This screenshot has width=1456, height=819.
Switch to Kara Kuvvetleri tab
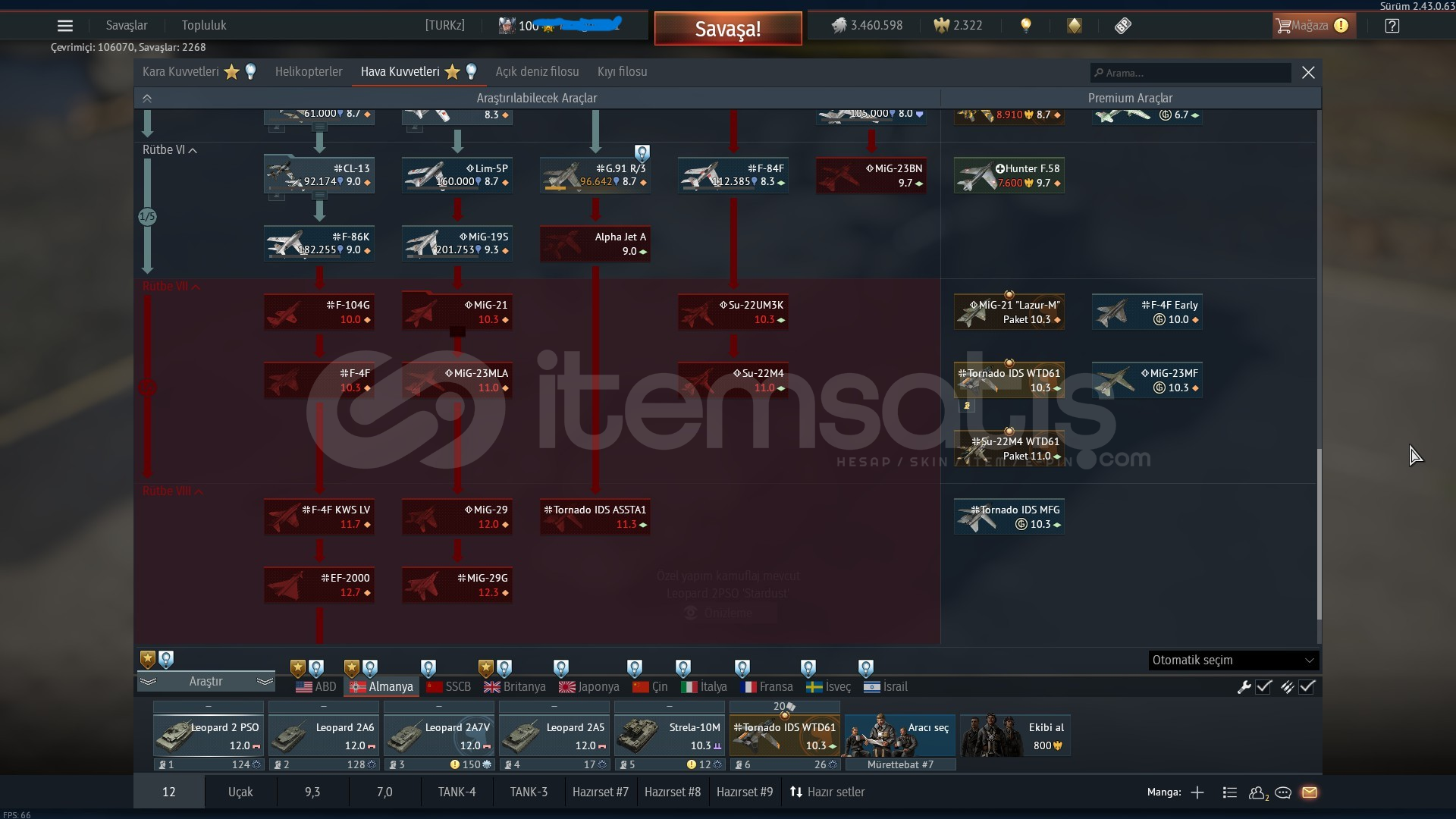coord(180,72)
